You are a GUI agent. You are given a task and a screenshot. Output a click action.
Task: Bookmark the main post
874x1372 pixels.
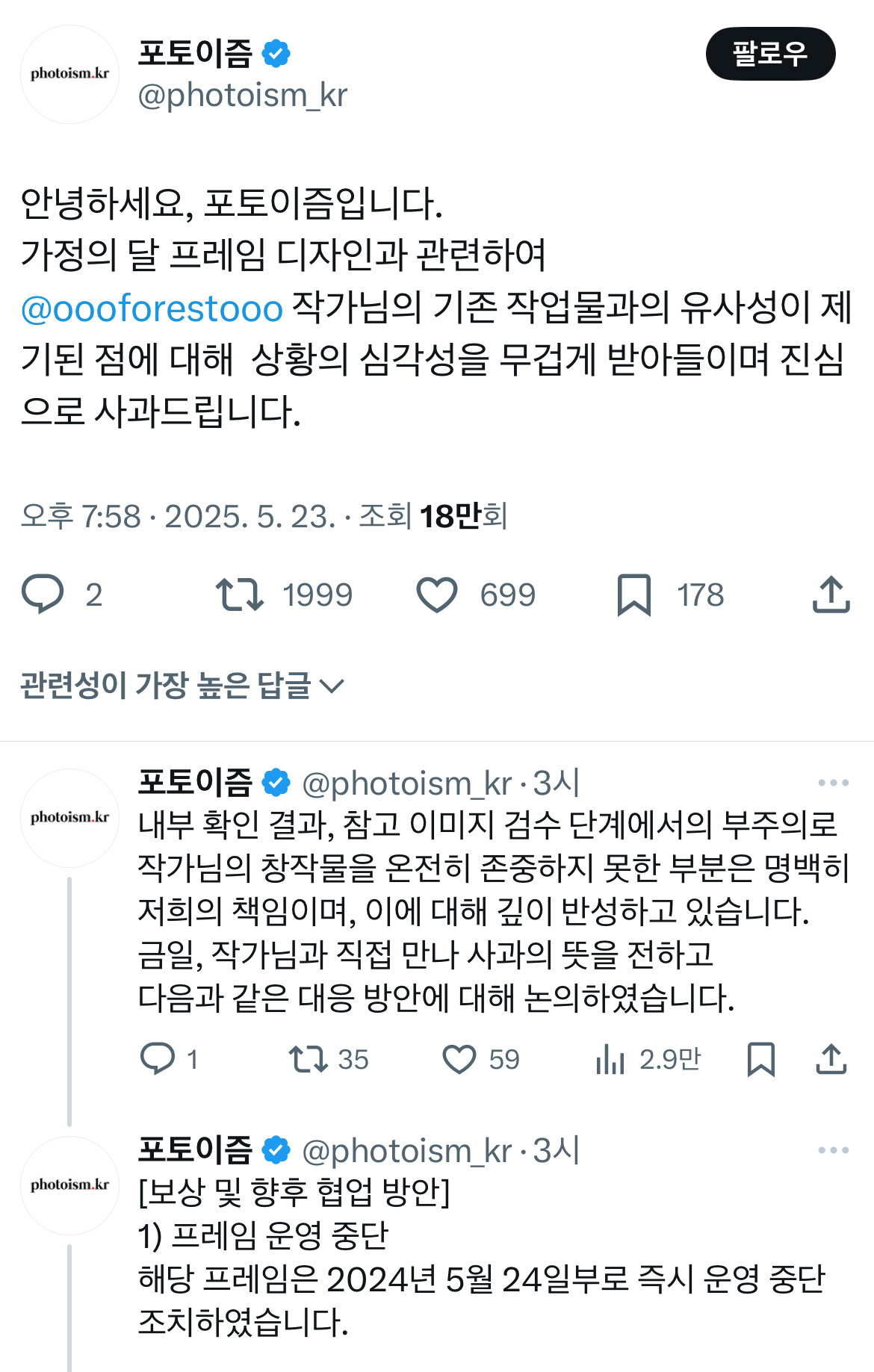[634, 595]
